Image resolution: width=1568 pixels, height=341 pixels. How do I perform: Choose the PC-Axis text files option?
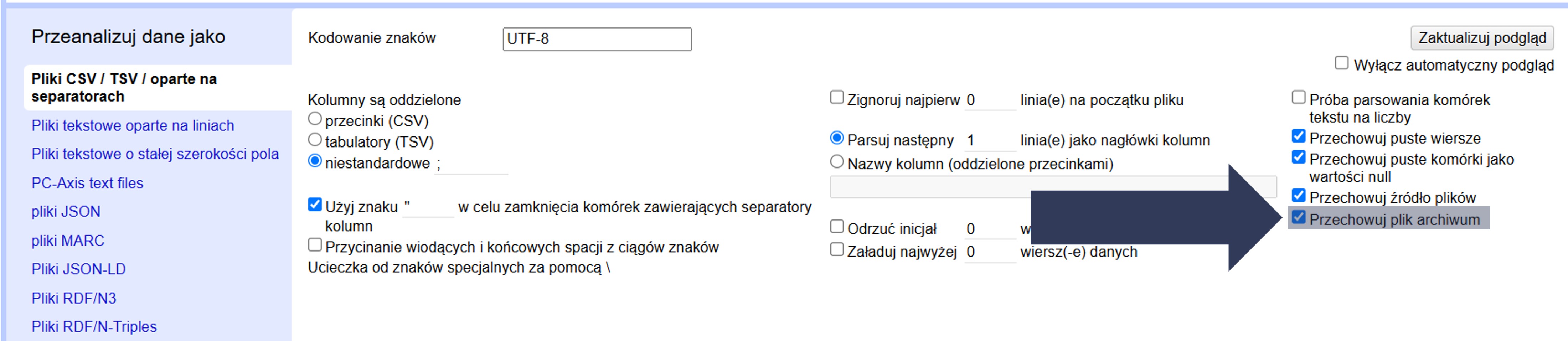87,183
